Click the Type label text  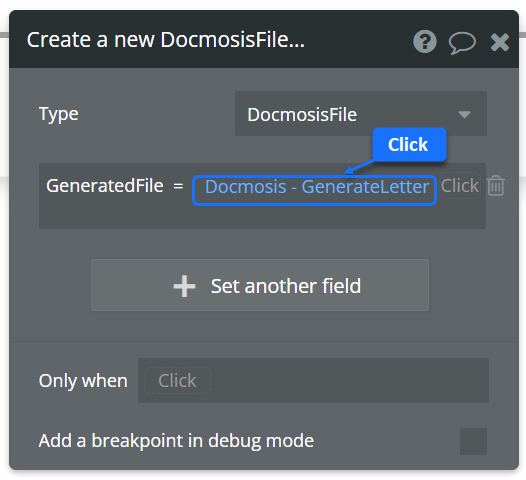[59, 114]
